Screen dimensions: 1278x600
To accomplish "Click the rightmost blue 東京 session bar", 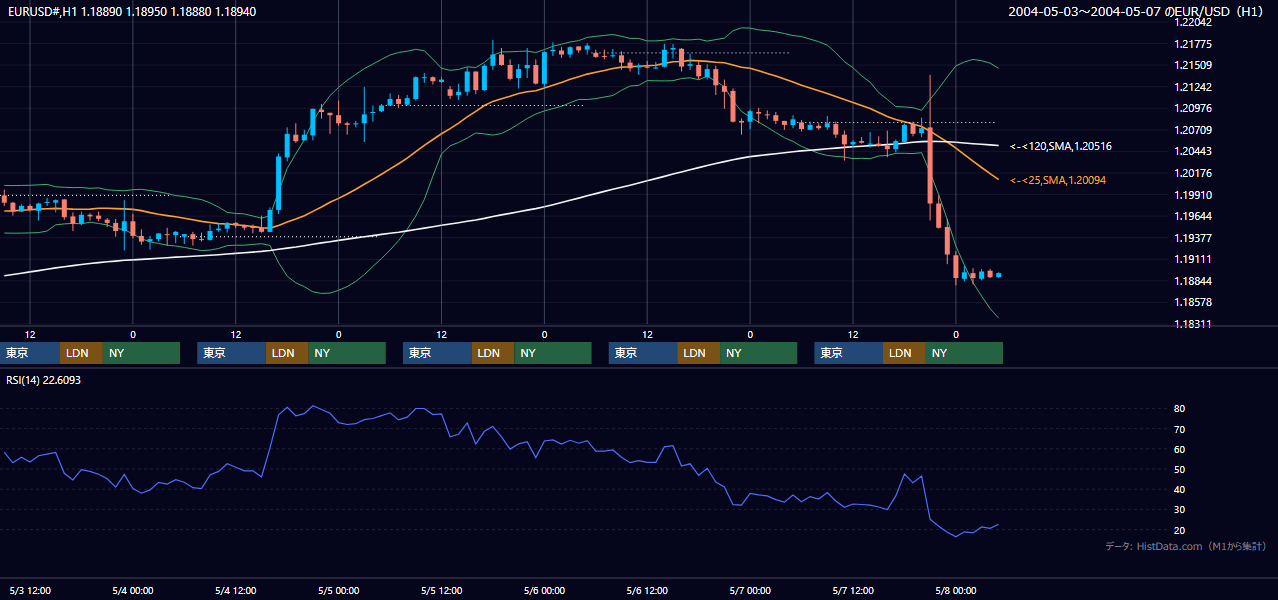I will pos(849,353).
